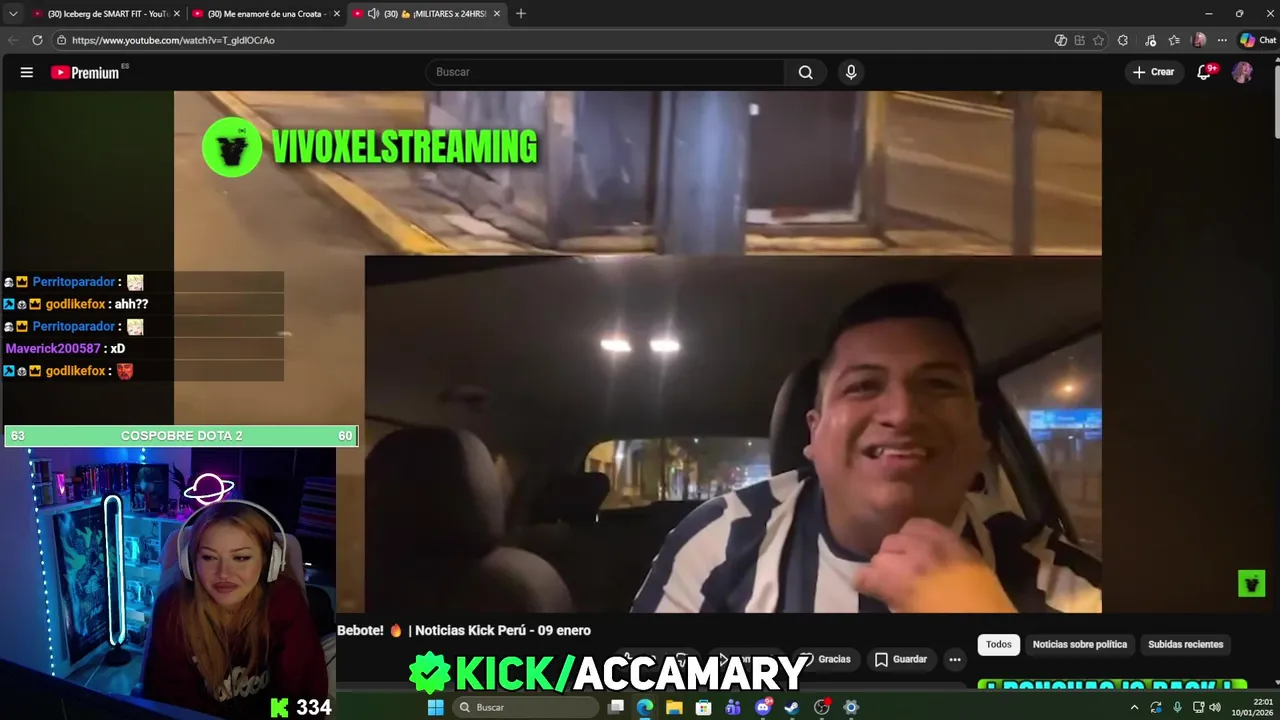
Task: Open the Copilot Chat button
Action: 1258,40
